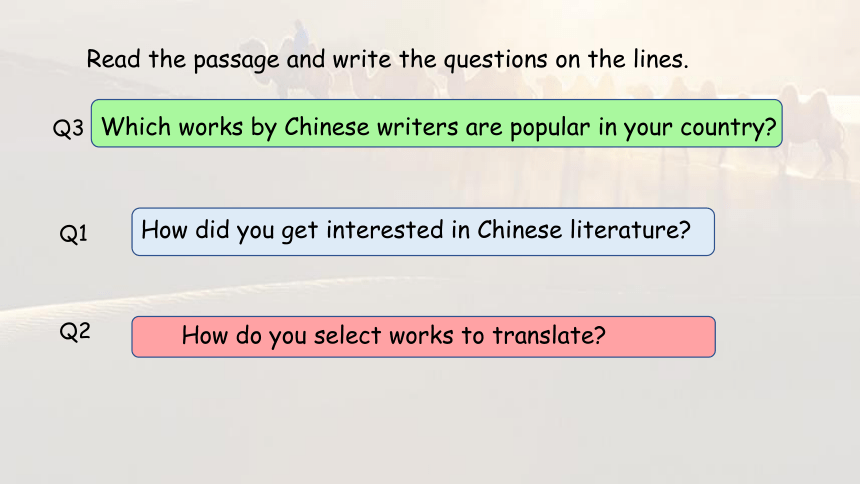
Task: Click the word 'questions' in the instruction
Action: tap(495, 61)
